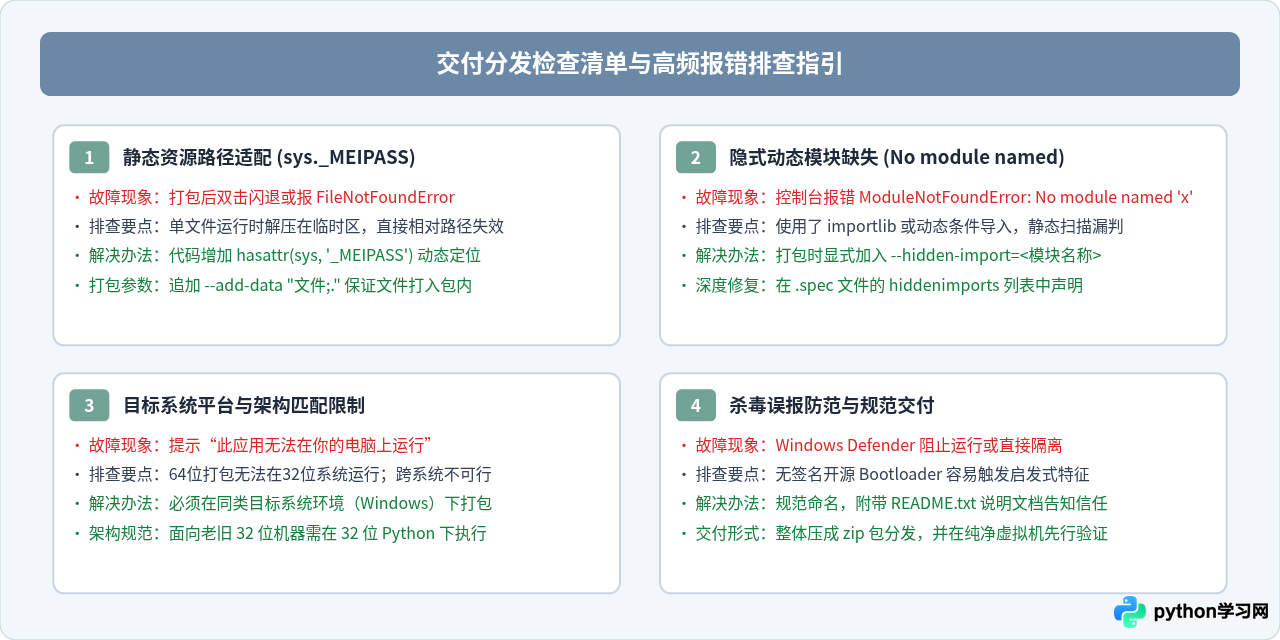Screen dimensions: 1280x640
Task: Click number badge 4 beside 杀毒误报防范与规范交付
Action: [x=696, y=405]
